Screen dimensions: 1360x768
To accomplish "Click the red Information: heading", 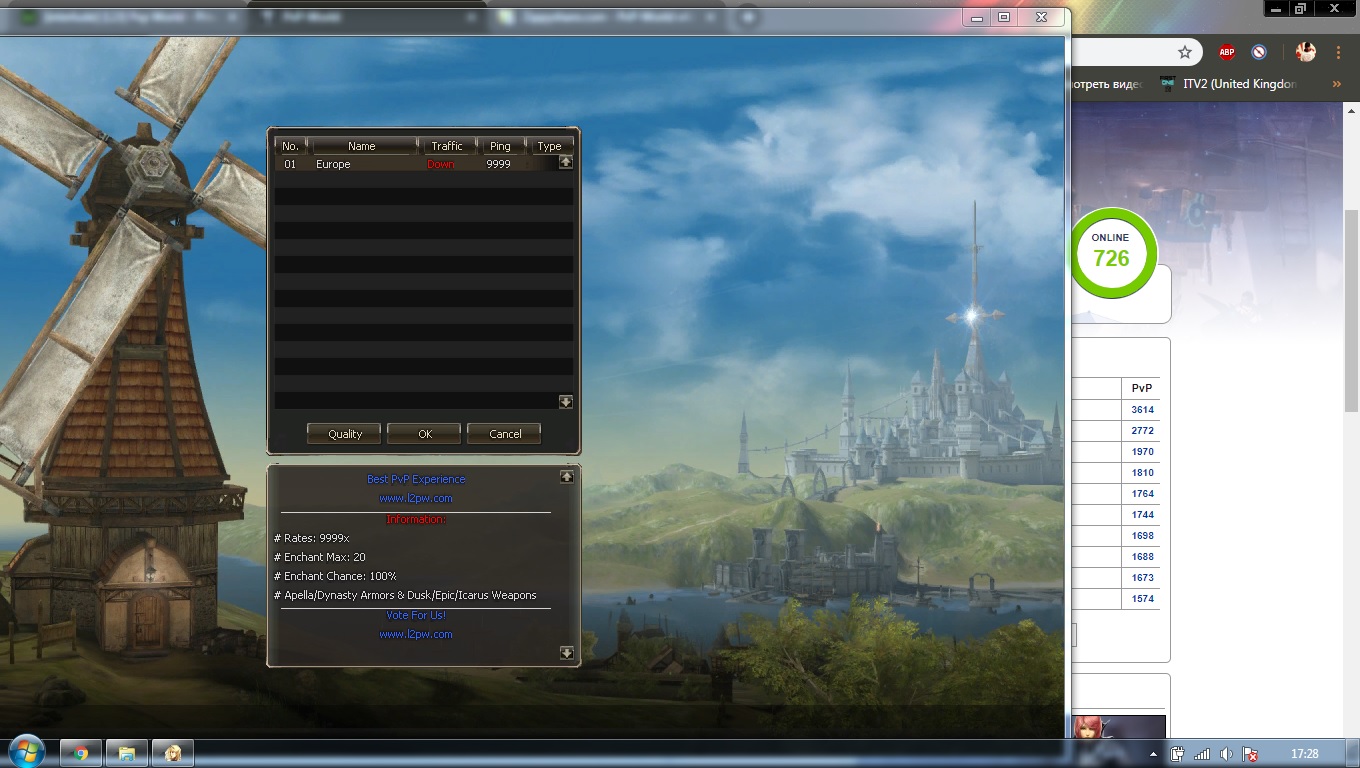I will pyautogui.click(x=416, y=519).
